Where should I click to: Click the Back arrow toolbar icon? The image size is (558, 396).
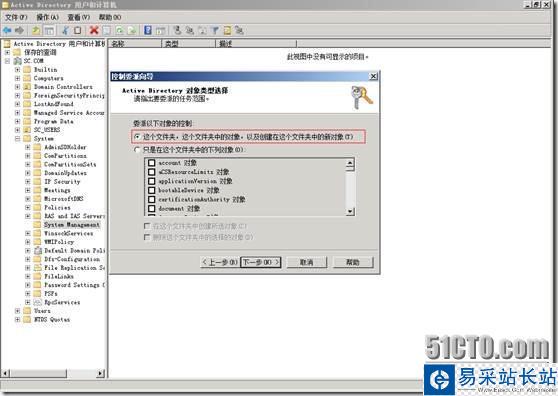tap(7, 31)
